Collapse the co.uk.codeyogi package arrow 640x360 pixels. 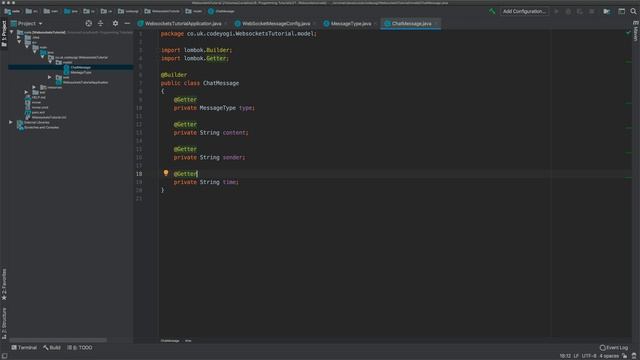tap(42, 57)
